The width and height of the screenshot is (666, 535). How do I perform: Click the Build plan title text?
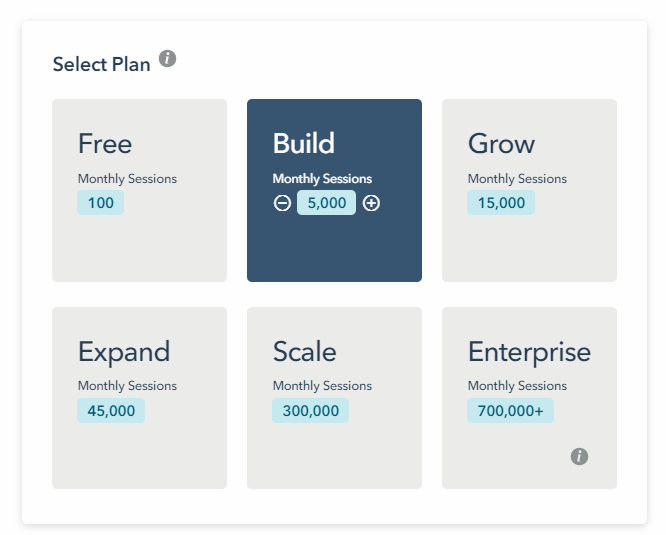(304, 143)
